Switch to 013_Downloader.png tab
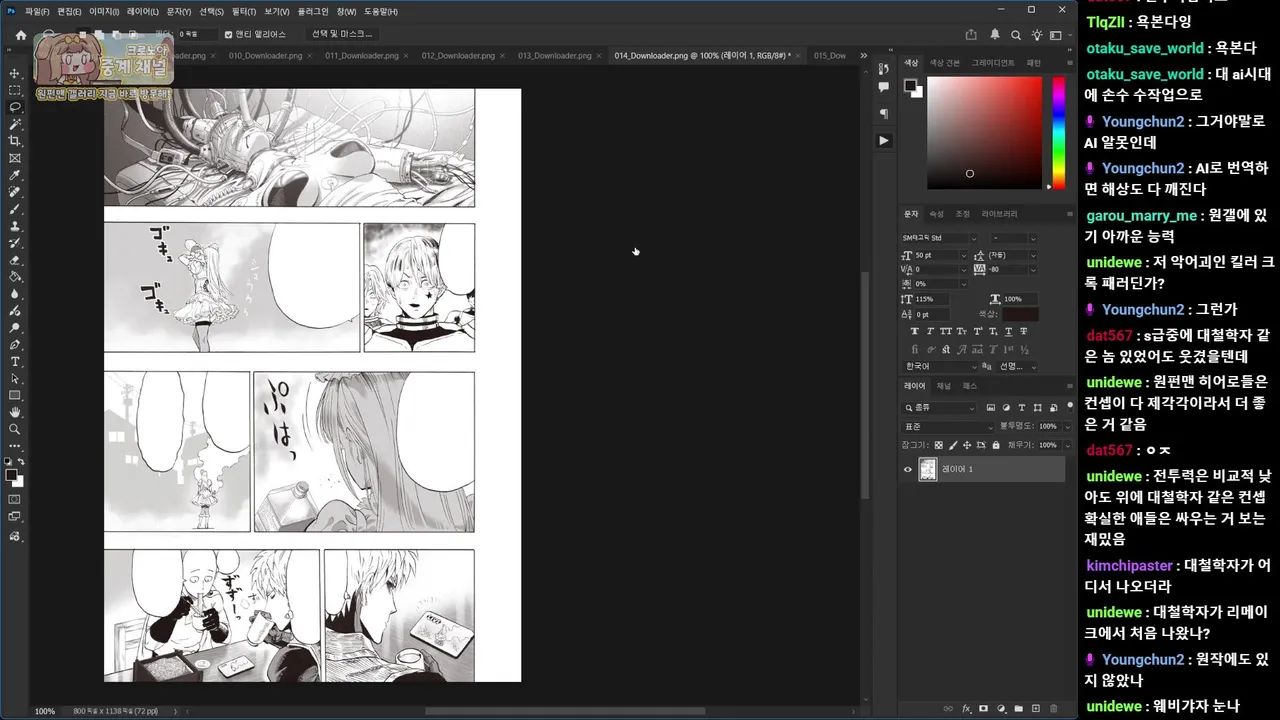Image resolution: width=1280 pixels, height=720 pixels. click(x=554, y=56)
